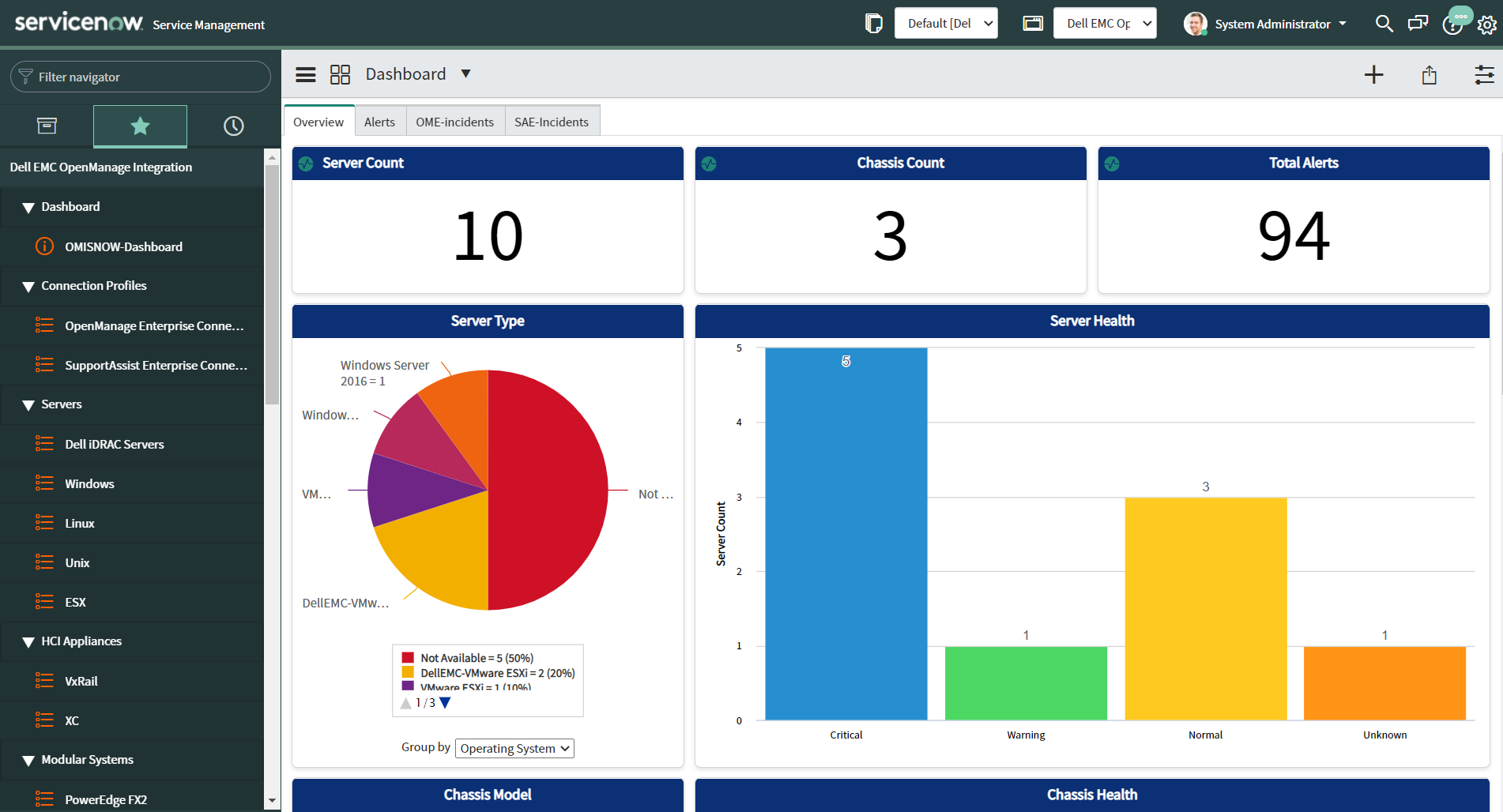The image size is (1503, 812).
Task: Click the global search magnifier icon
Action: pyautogui.click(x=1384, y=24)
